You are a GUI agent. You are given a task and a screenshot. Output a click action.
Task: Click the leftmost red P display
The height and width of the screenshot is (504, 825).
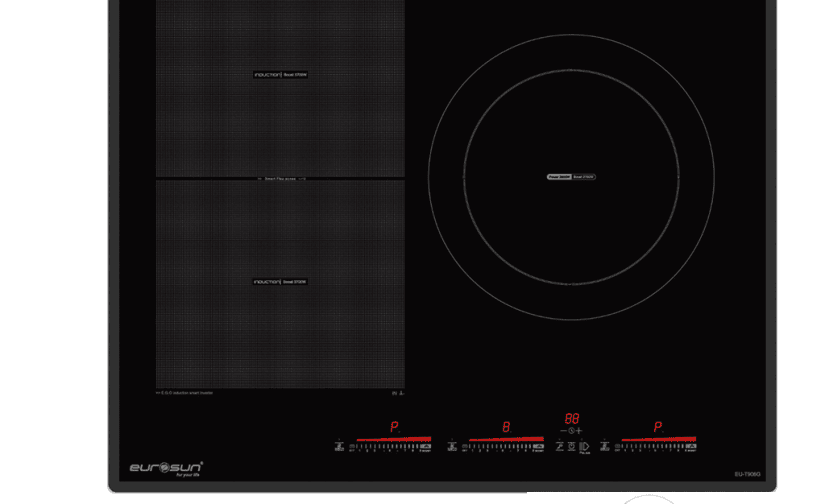(x=395, y=427)
